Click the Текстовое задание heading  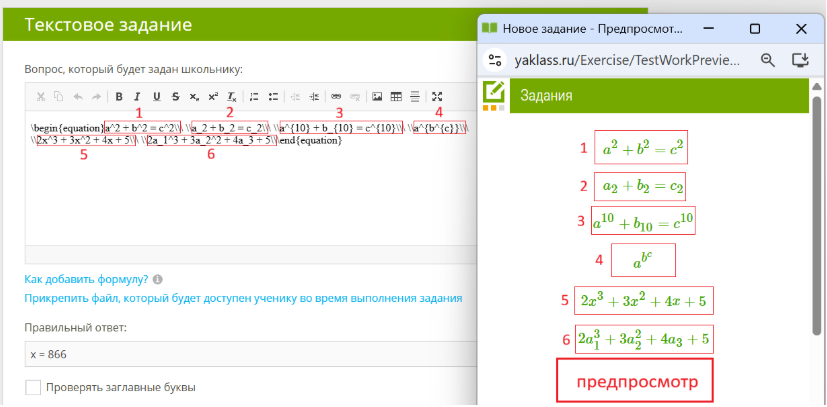coord(108,25)
